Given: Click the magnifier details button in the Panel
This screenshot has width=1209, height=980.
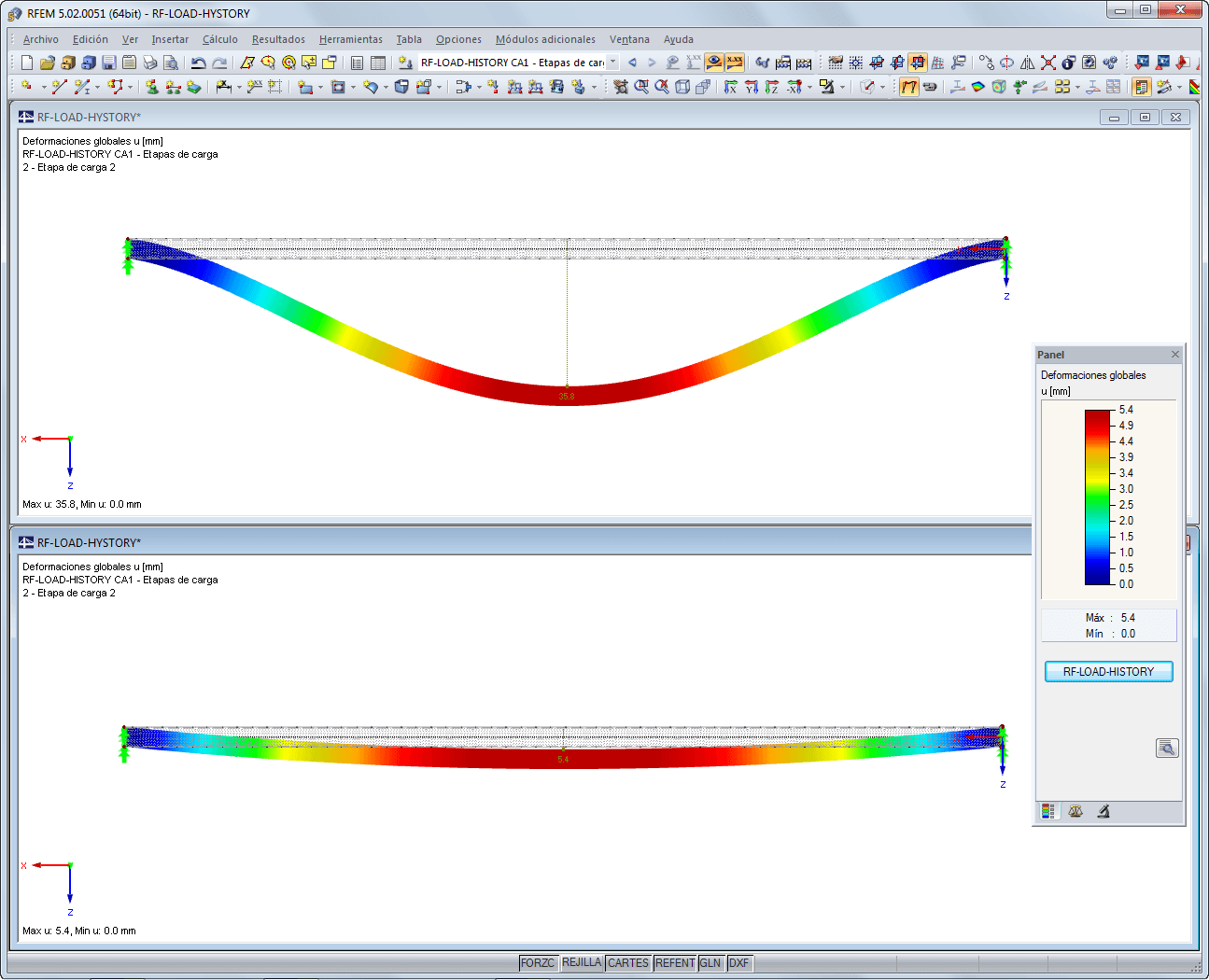Looking at the screenshot, I should [1167, 748].
